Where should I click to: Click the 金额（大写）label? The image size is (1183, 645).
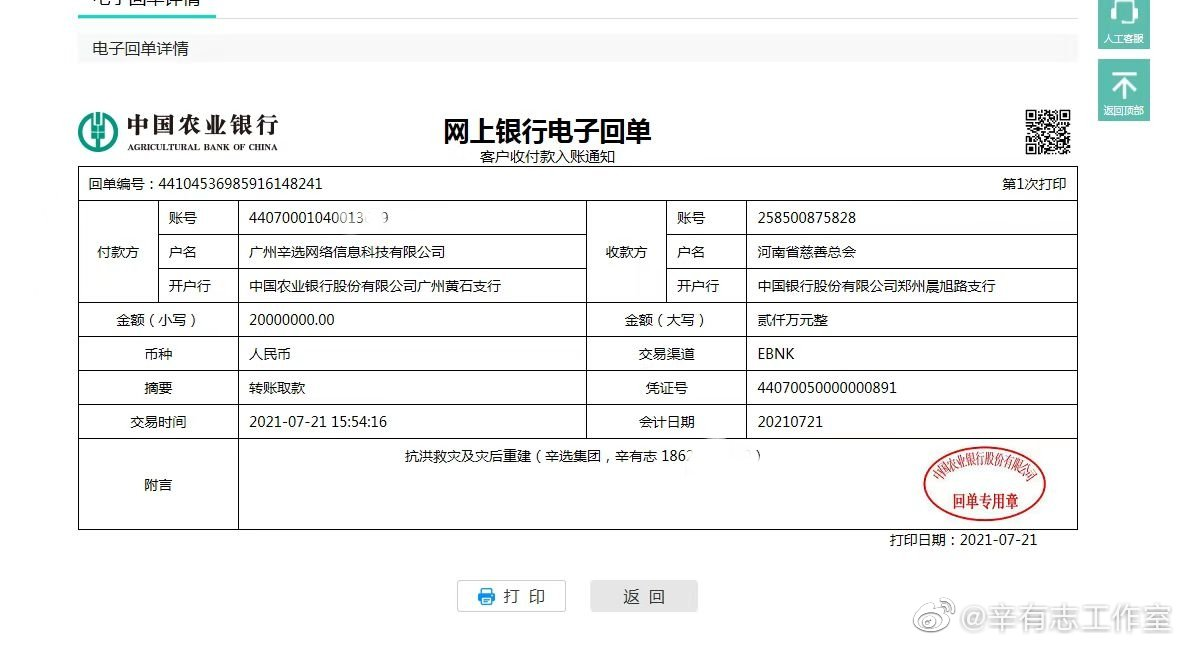click(x=665, y=320)
